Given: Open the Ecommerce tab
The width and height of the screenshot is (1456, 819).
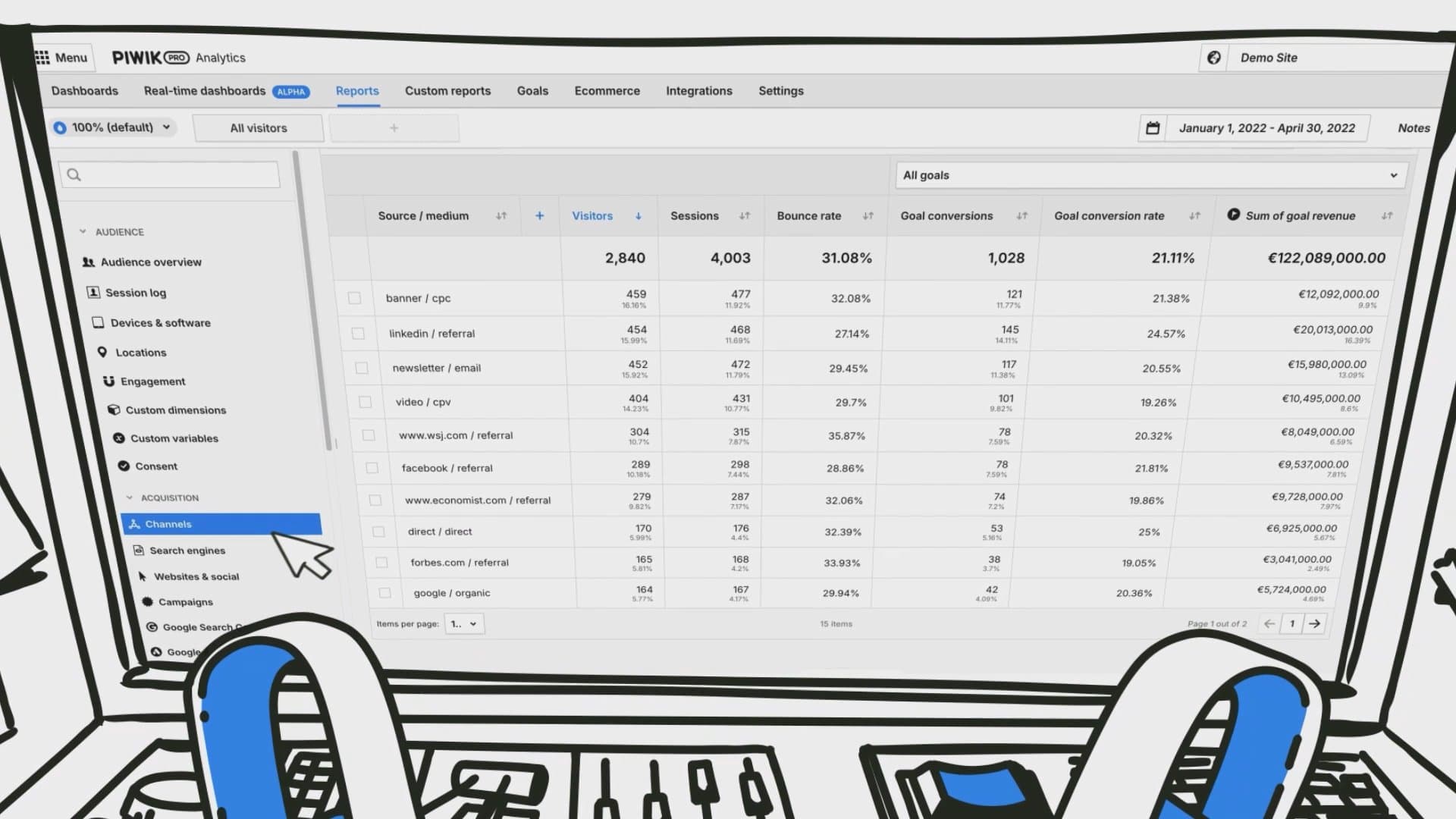Looking at the screenshot, I should coord(607,91).
